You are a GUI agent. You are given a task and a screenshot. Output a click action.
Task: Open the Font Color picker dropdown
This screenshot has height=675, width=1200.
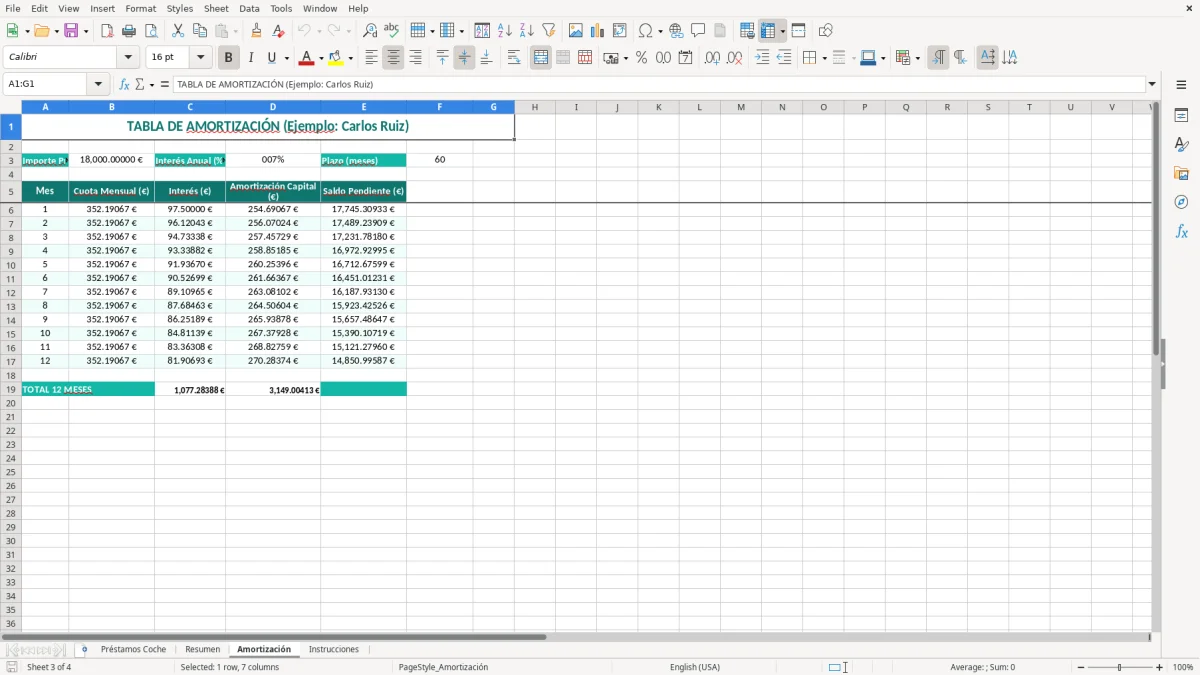pos(320,58)
